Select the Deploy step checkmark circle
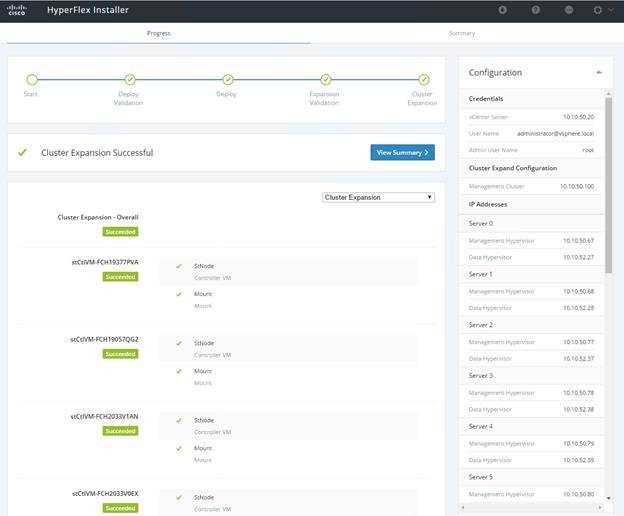This screenshot has width=624, height=516. (228, 80)
